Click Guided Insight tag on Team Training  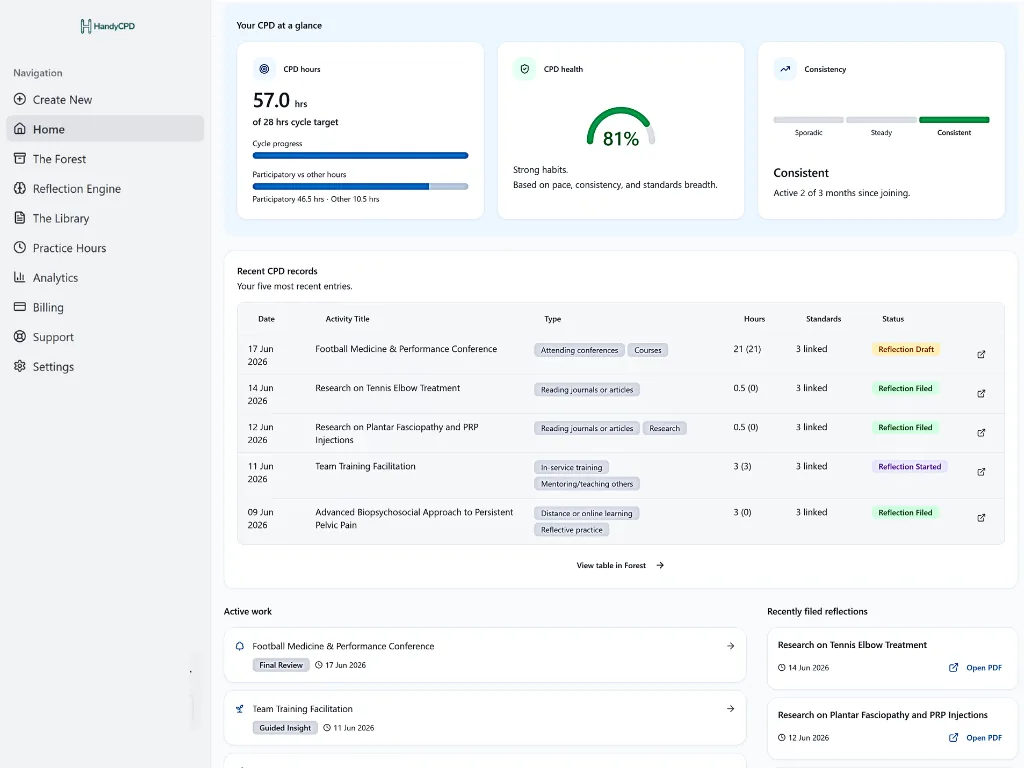pyautogui.click(x=285, y=728)
